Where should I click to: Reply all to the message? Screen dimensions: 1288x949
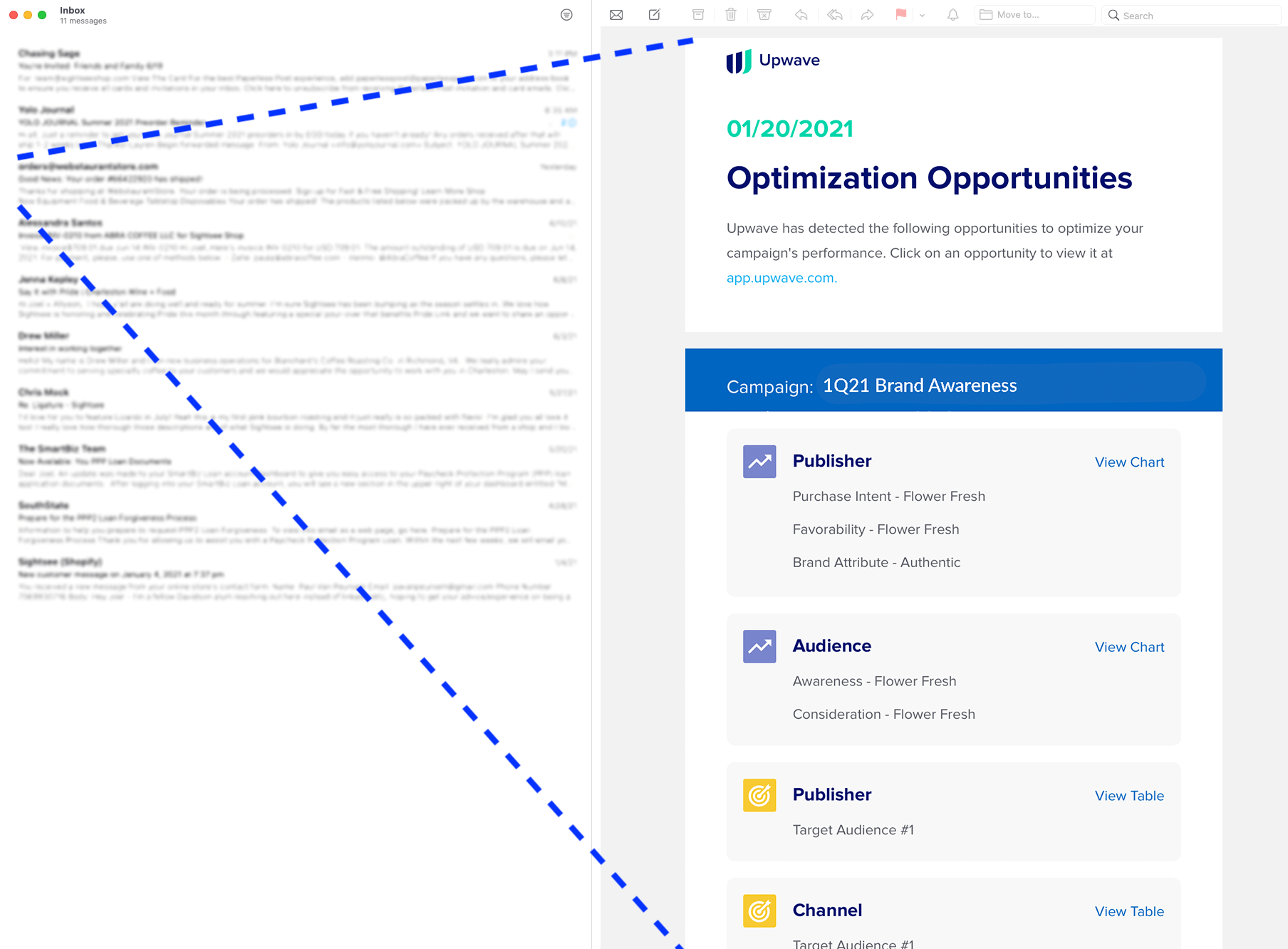point(835,14)
